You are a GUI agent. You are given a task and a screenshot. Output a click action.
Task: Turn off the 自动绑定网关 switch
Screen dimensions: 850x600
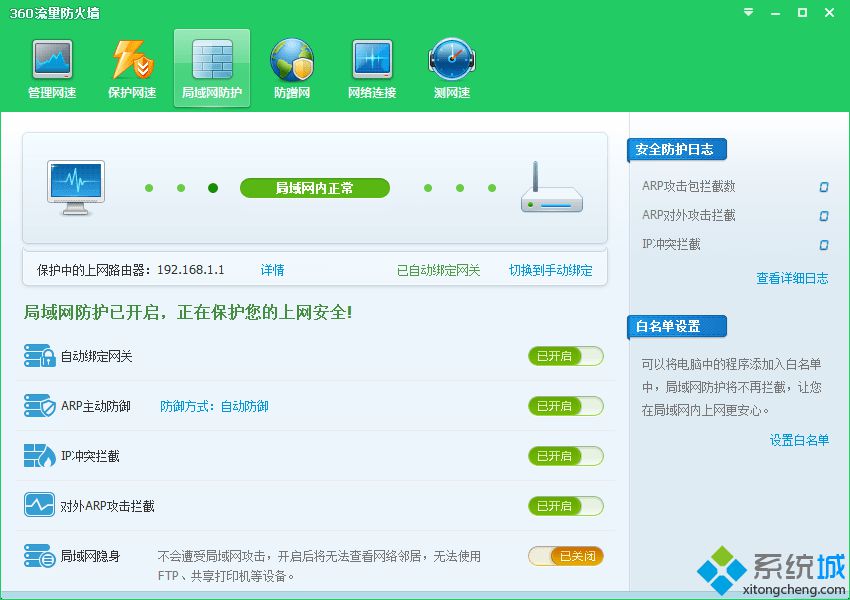566,356
